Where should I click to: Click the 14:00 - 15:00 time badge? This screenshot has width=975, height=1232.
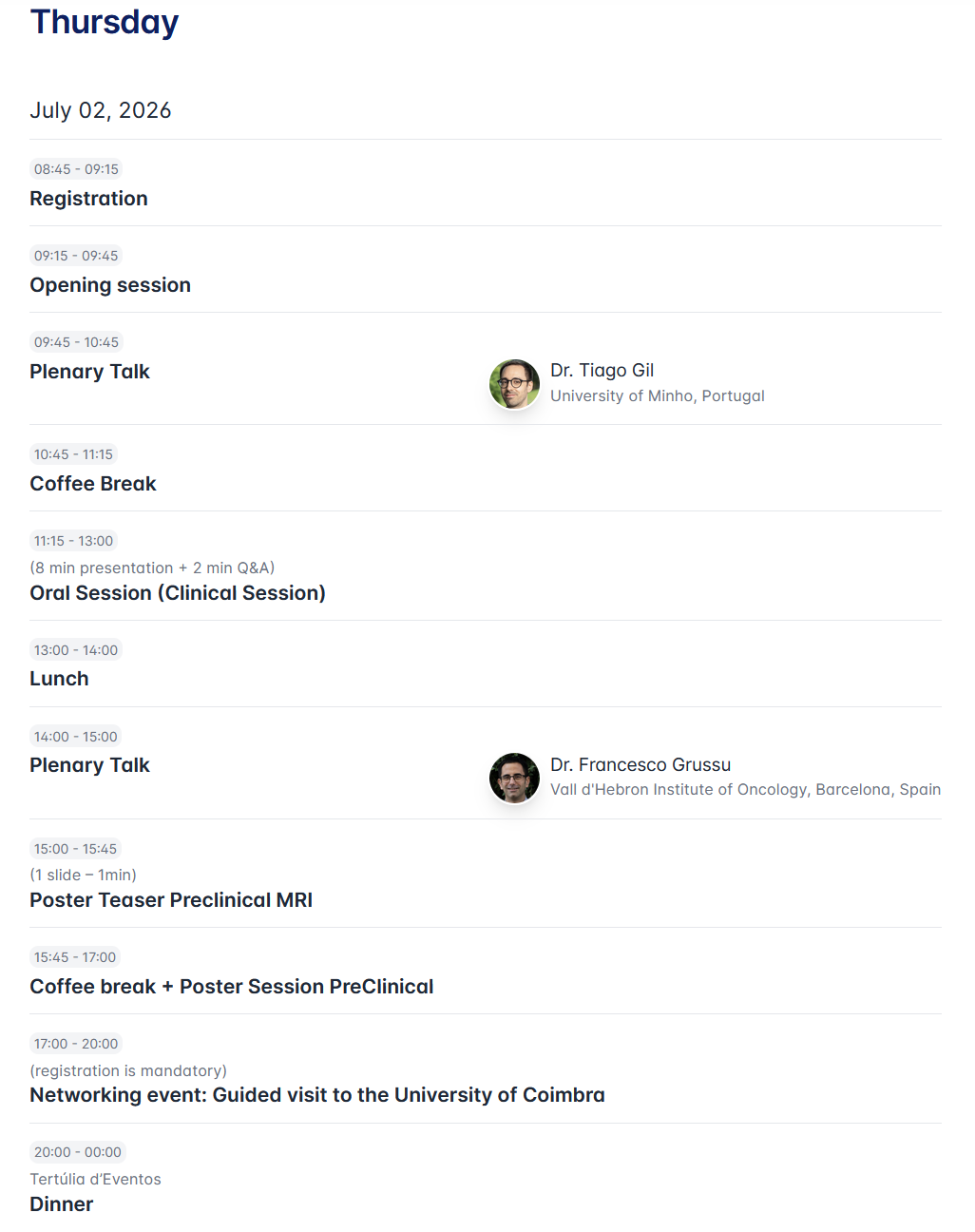[x=76, y=737]
